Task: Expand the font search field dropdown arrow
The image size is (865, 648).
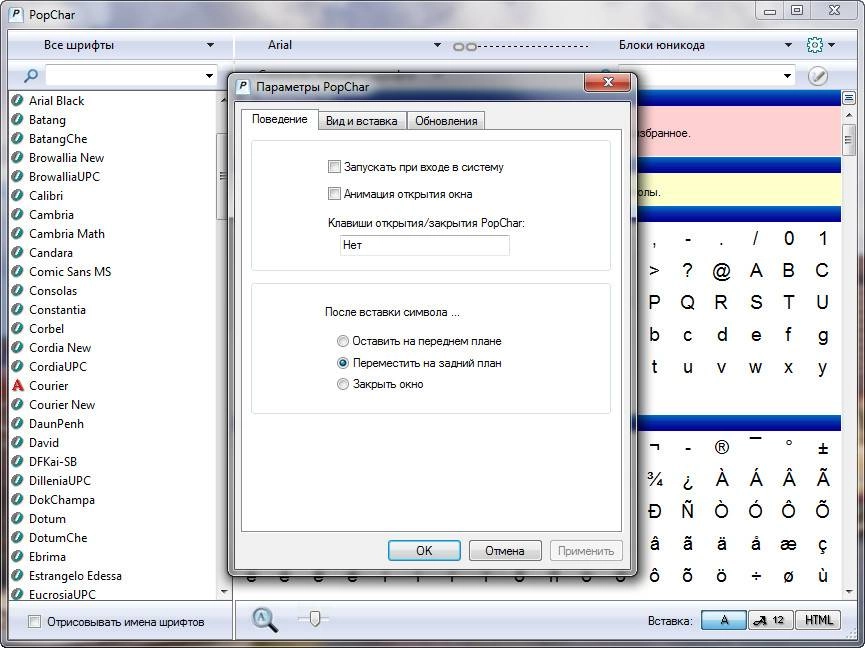Action: [x=209, y=76]
